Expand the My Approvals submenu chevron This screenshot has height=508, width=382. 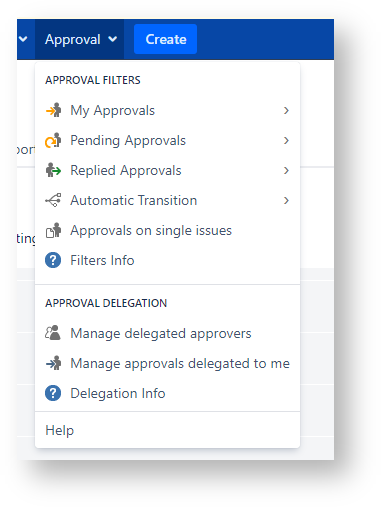pyautogui.click(x=286, y=110)
